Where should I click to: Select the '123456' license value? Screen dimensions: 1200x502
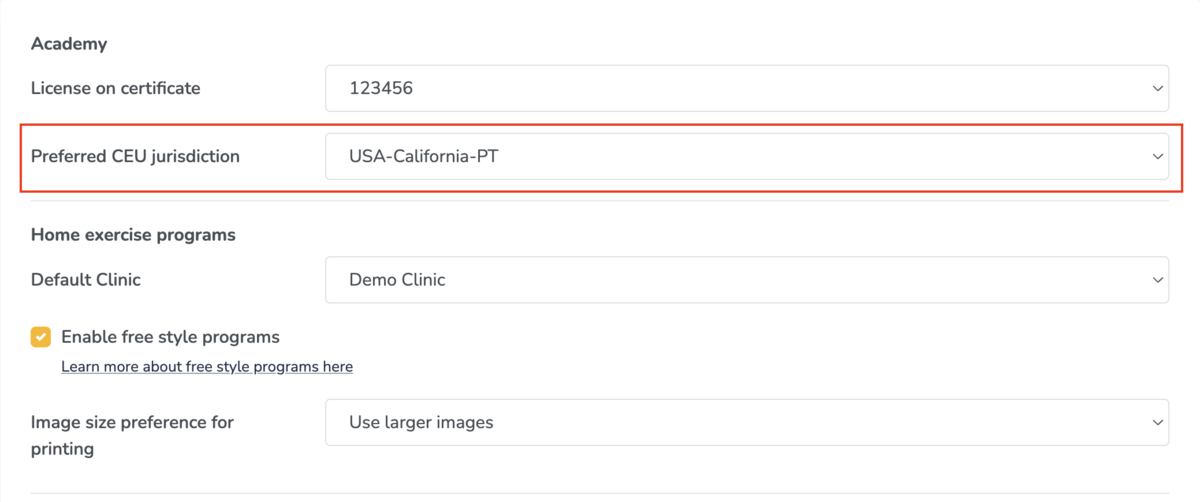381,89
